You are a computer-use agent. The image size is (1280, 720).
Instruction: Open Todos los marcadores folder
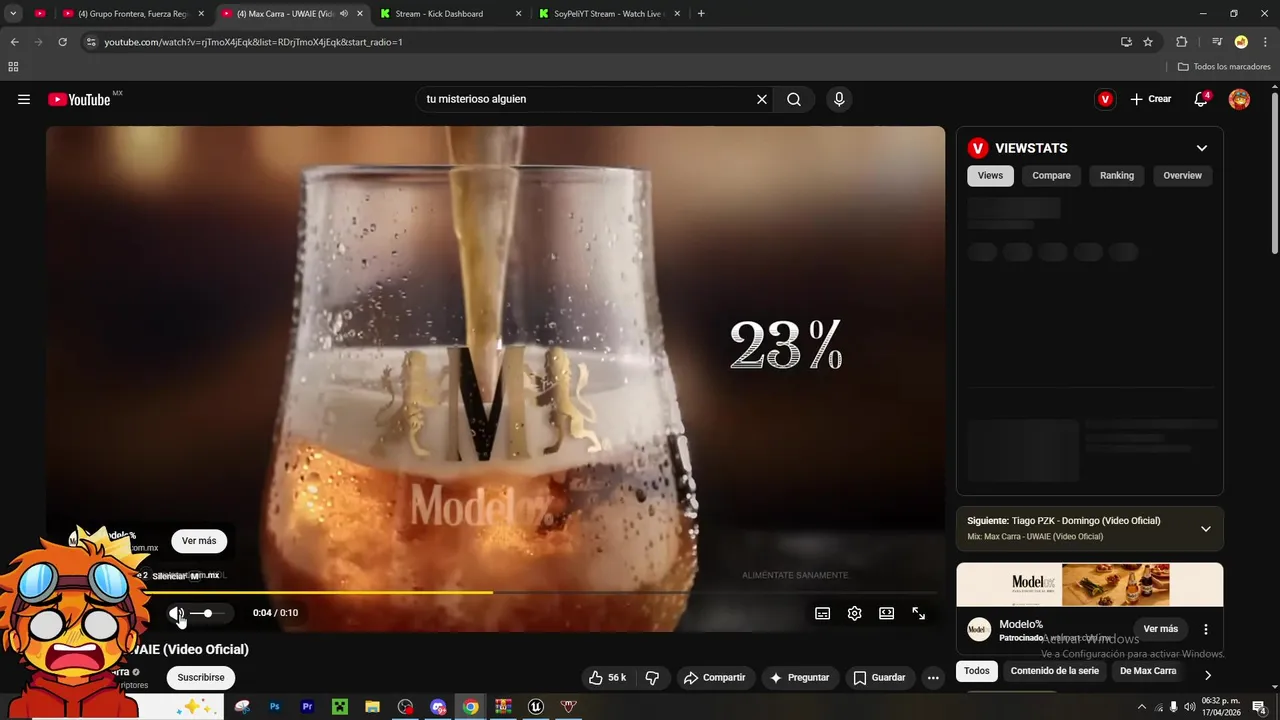pyautogui.click(x=1224, y=67)
